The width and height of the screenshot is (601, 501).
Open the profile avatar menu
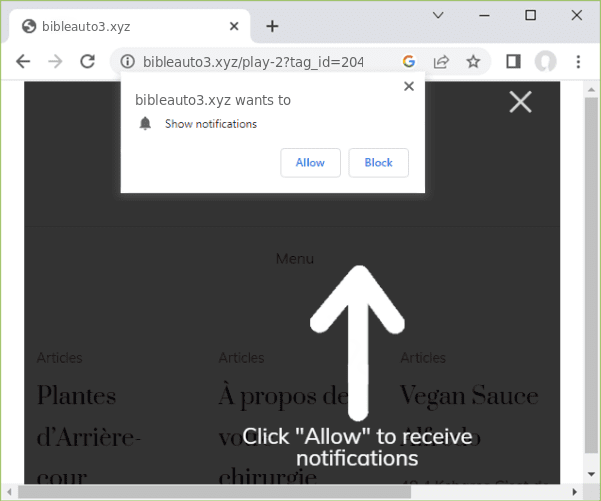point(545,62)
